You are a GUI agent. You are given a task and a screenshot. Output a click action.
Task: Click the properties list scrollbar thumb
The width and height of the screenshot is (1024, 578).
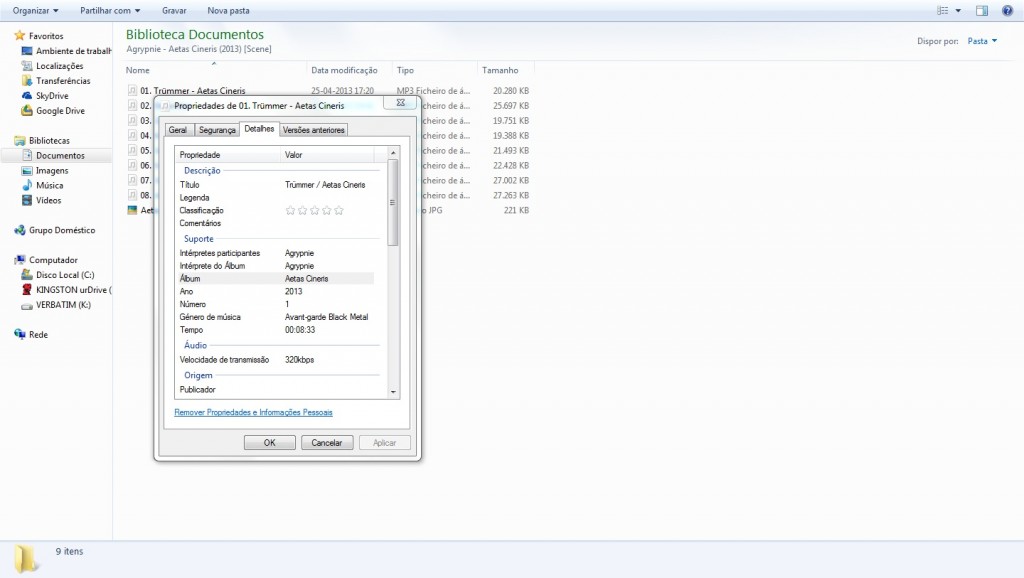click(x=393, y=202)
